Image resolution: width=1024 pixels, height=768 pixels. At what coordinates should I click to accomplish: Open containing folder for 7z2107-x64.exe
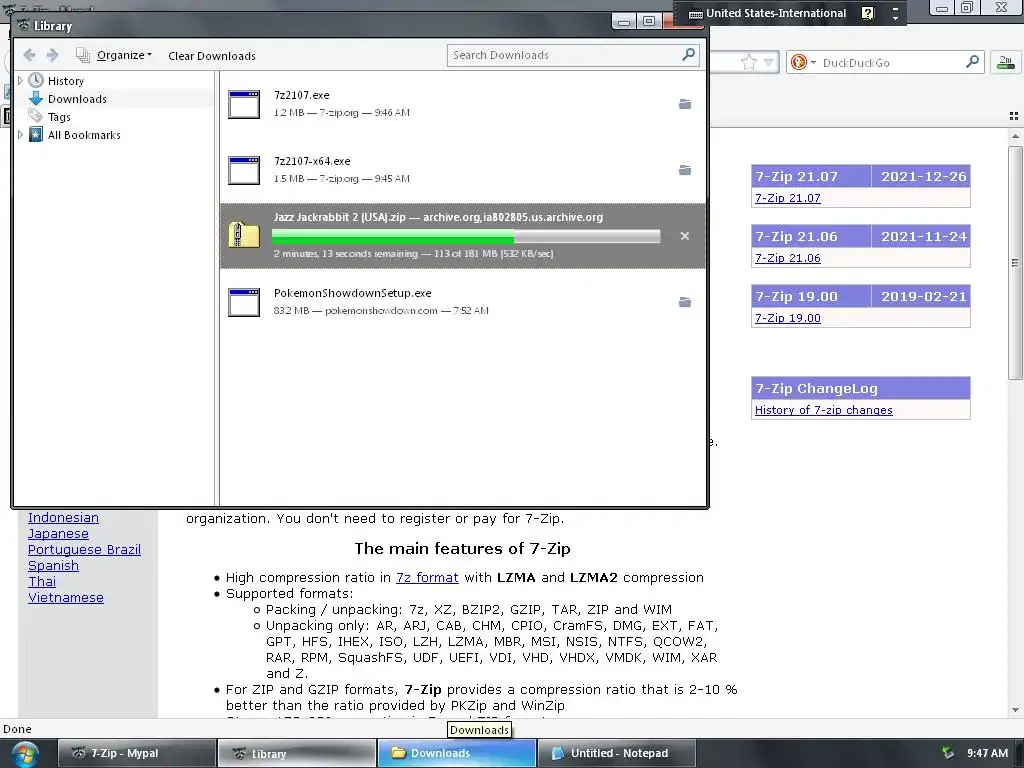[x=684, y=170]
